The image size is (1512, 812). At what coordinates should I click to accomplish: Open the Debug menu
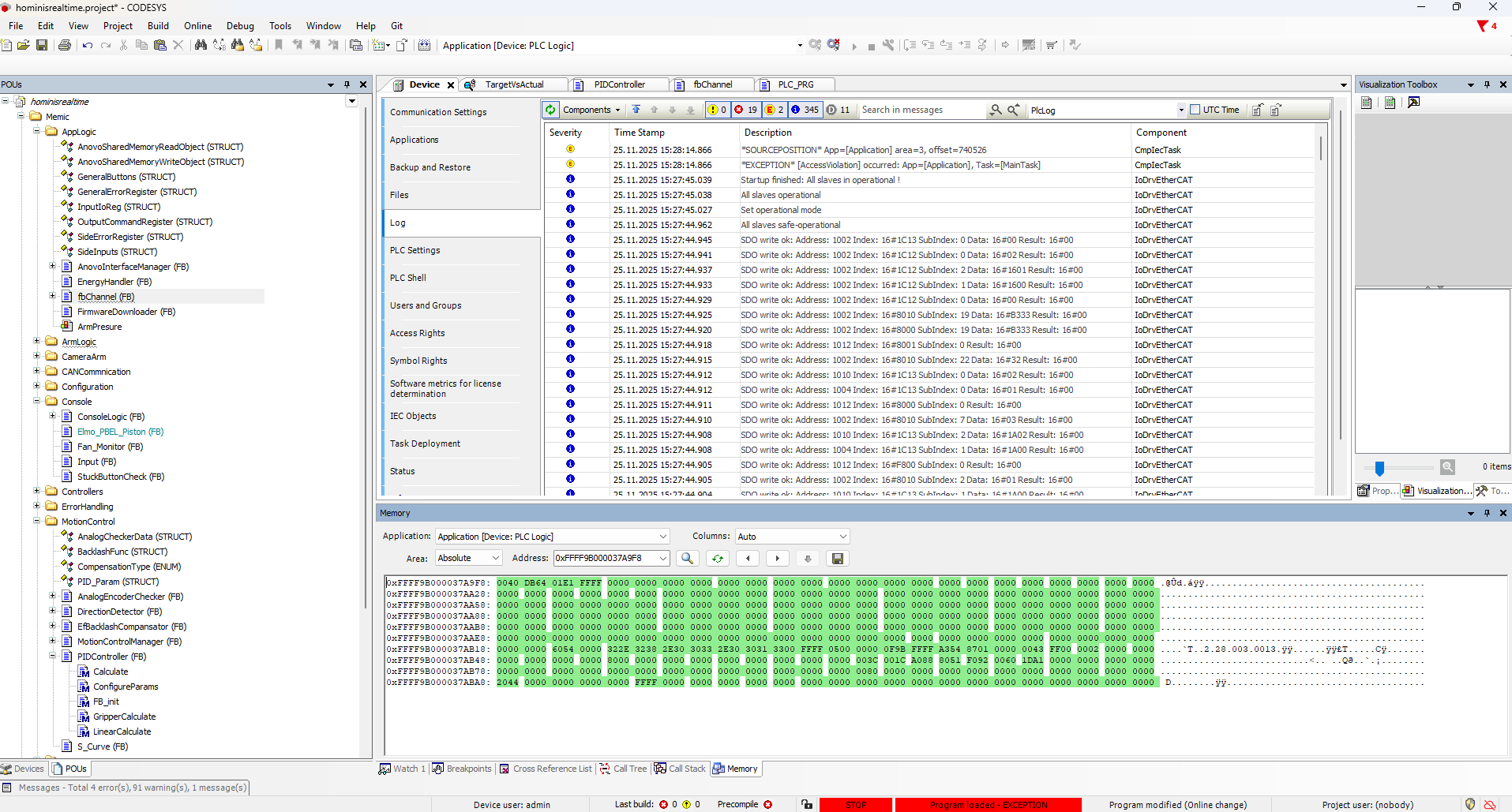pos(240,26)
